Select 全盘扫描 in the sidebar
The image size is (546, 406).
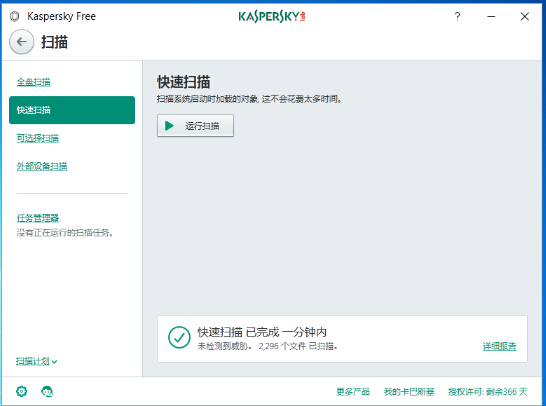[33, 82]
